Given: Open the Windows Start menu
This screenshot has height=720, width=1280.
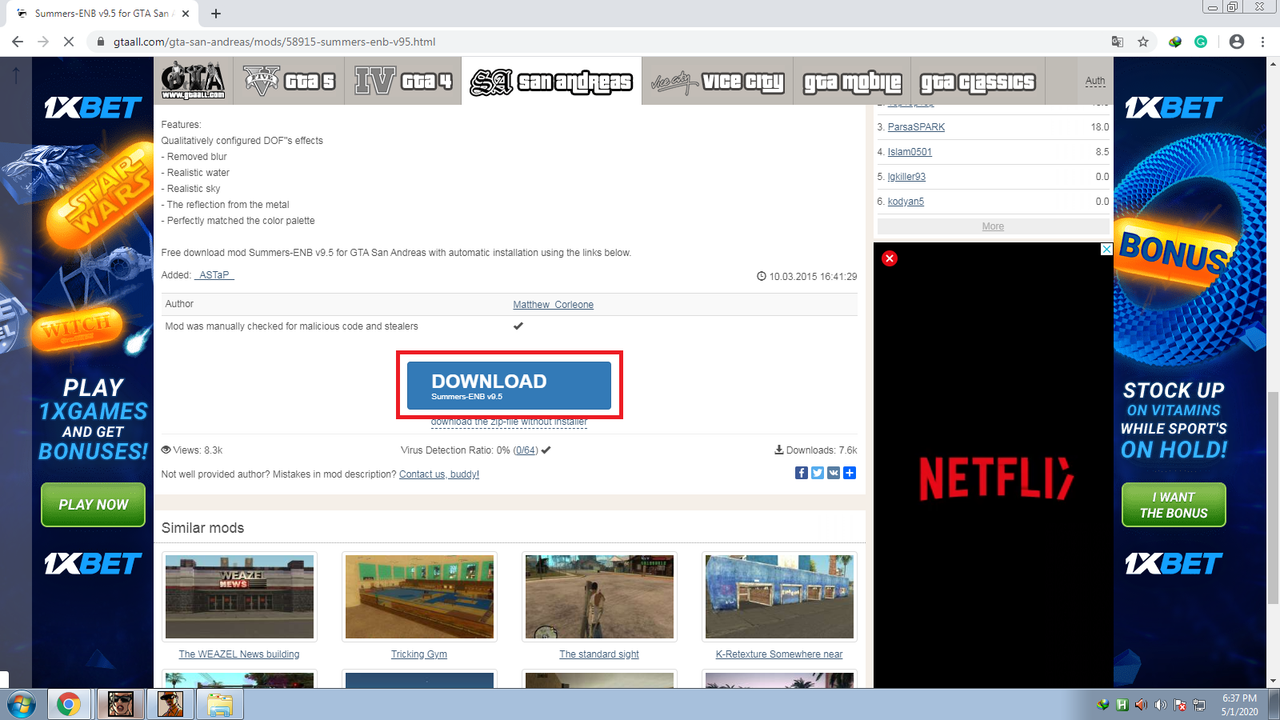Looking at the screenshot, I should coord(20,704).
